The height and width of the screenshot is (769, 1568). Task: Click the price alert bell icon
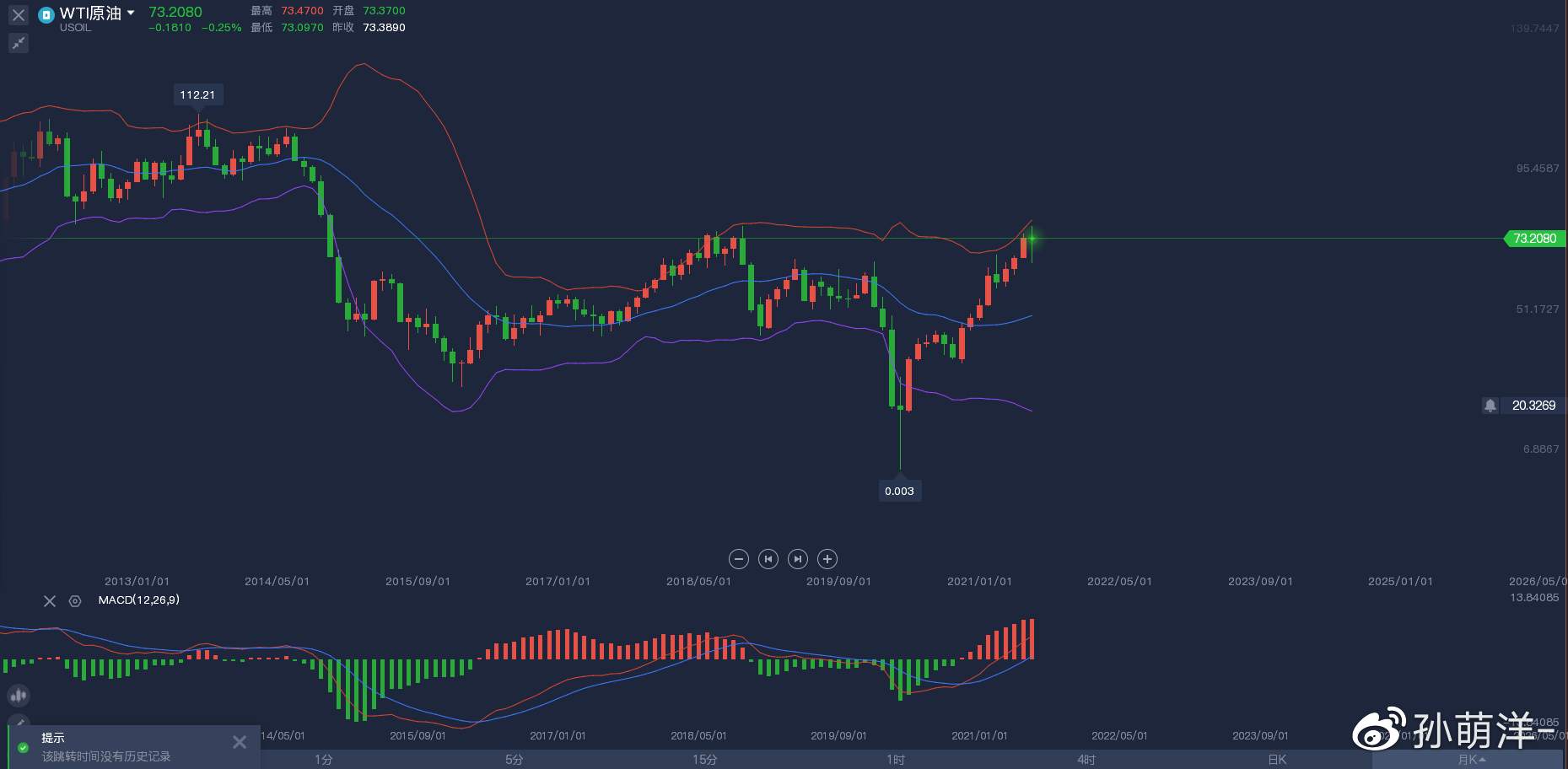tap(1490, 406)
